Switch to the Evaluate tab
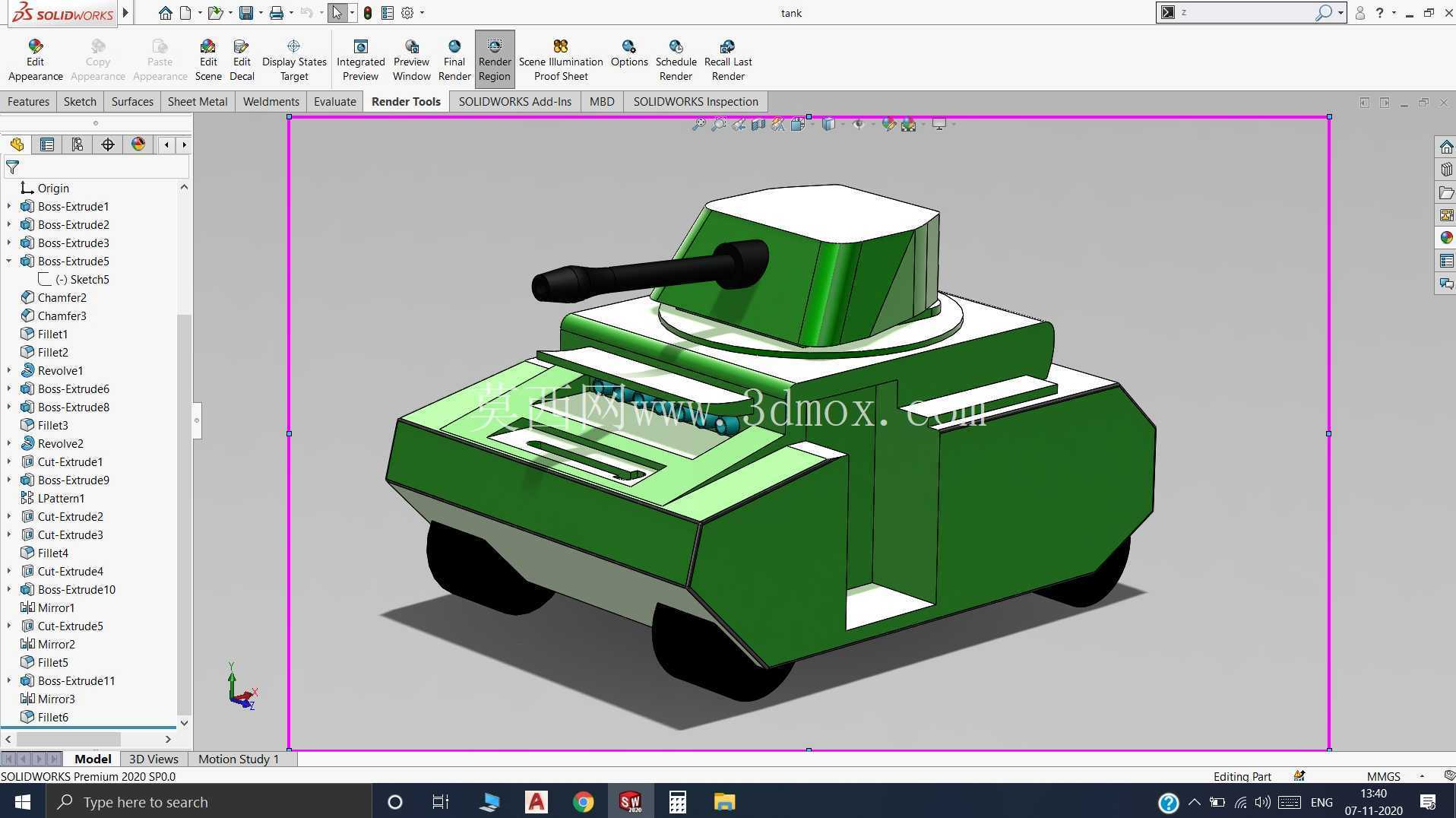1456x818 pixels. click(334, 101)
